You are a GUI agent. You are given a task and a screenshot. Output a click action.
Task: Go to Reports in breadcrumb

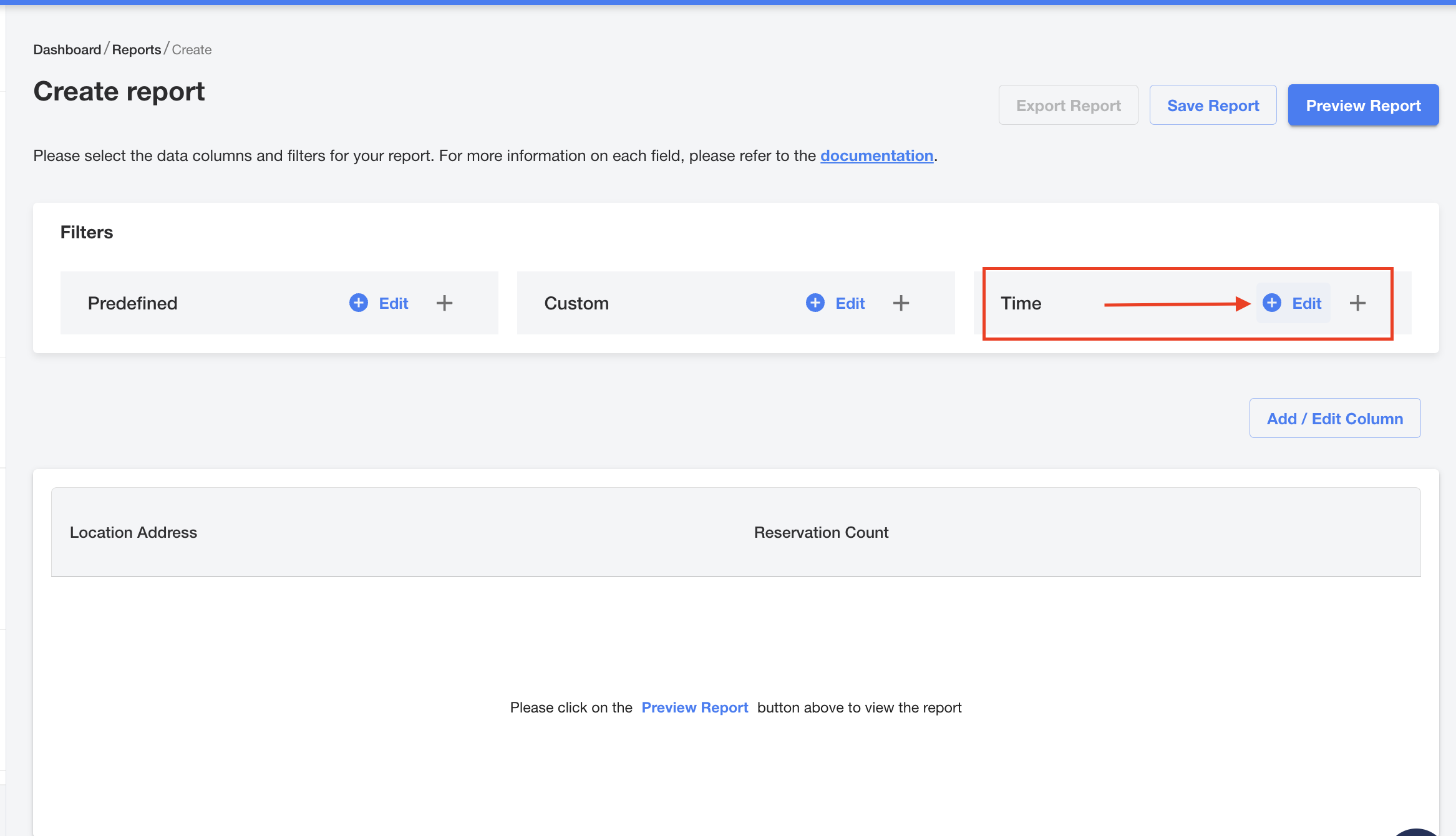point(137,49)
